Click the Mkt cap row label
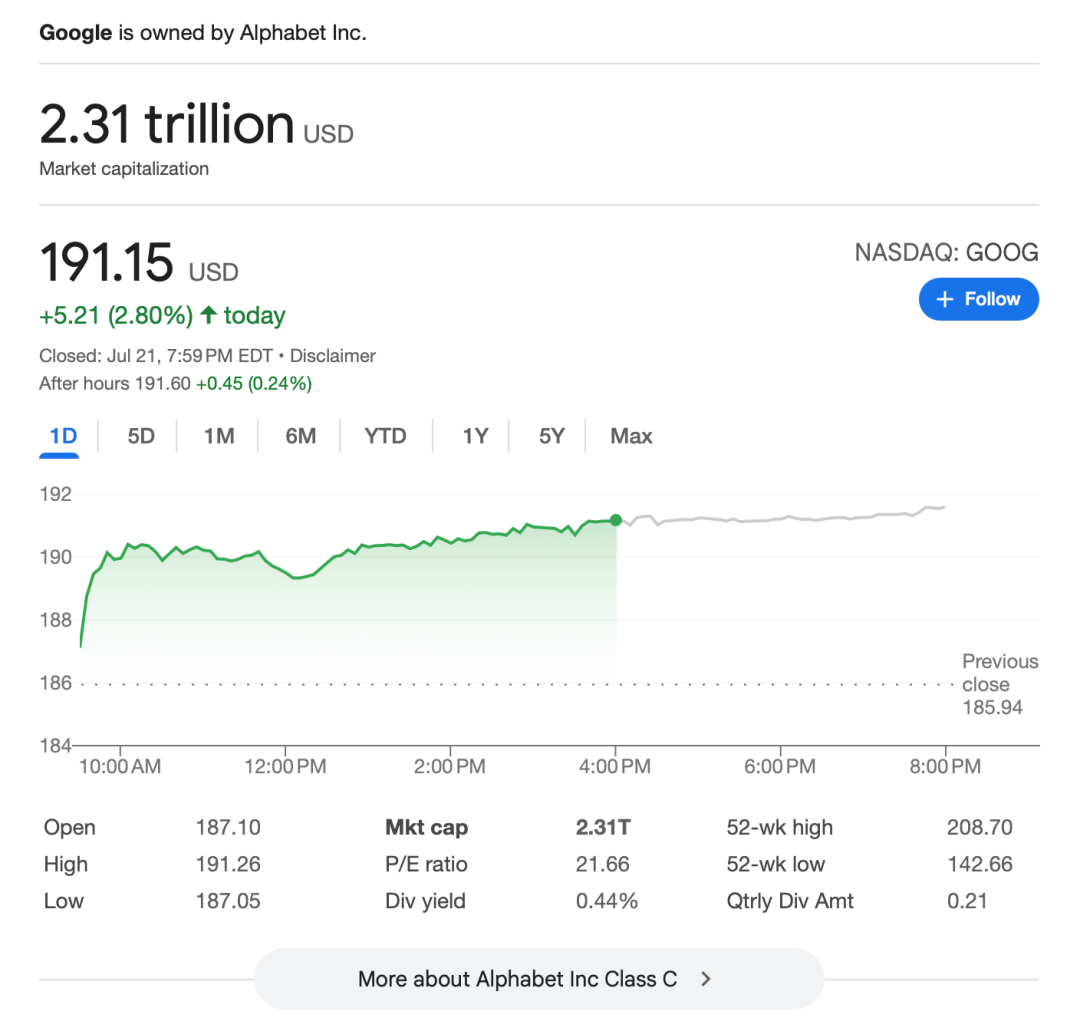The width and height of the screenshot is (1080, 1031). [x=426, y=827]
